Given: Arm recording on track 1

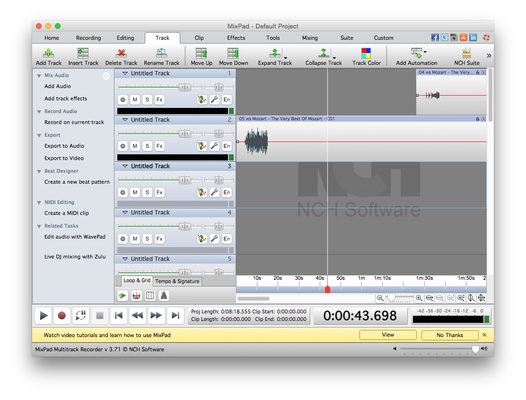Looking at the screenshot, I should coord(123,100).
